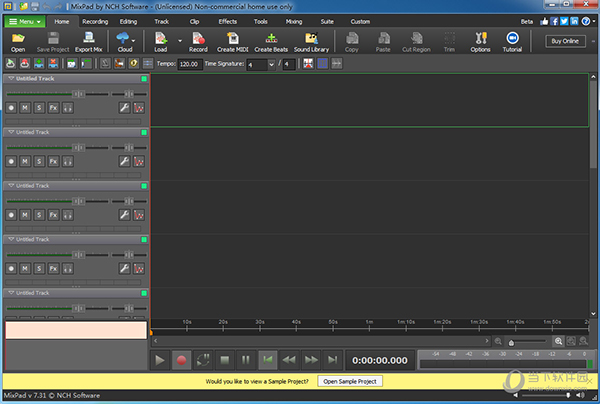
Task: Click the add new track icon with green plus
Action: [x=39, y=64]
